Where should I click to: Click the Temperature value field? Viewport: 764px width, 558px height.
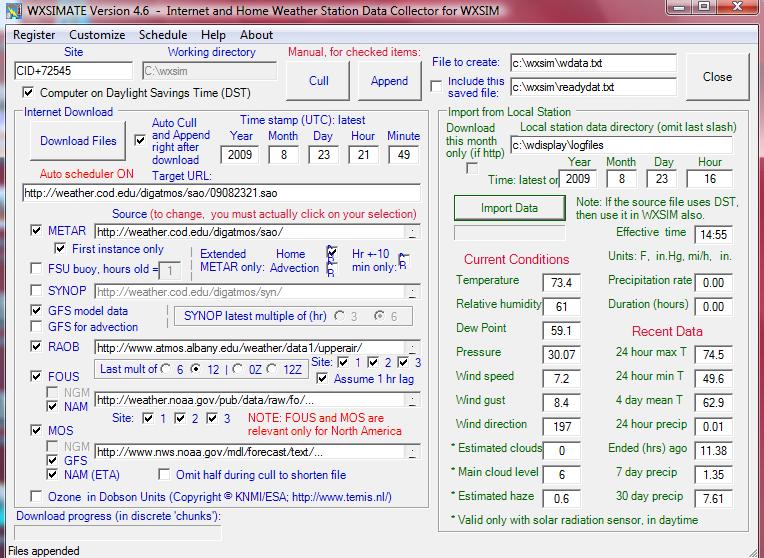point(561,283)
